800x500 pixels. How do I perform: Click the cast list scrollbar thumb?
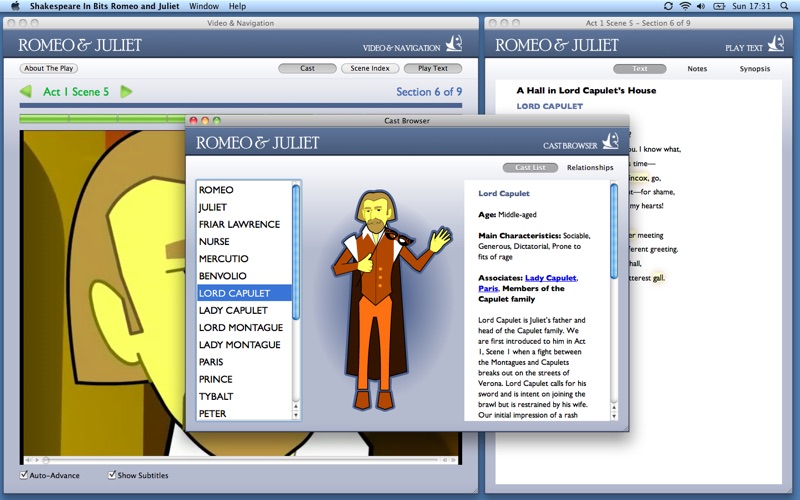point(296,252)
